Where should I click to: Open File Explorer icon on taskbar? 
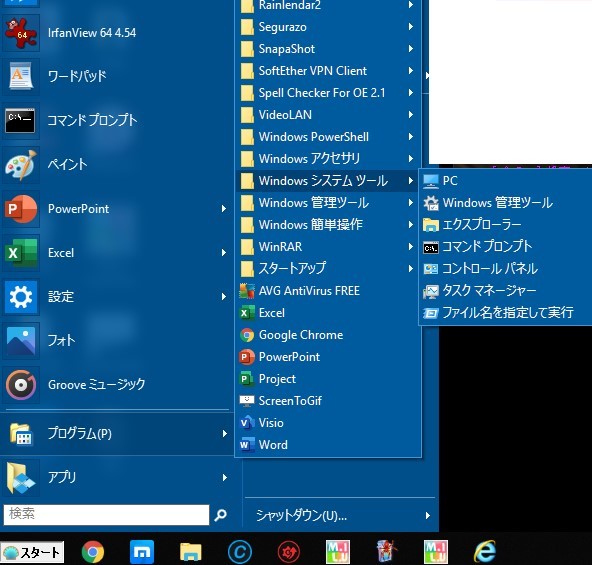(191, 552)
